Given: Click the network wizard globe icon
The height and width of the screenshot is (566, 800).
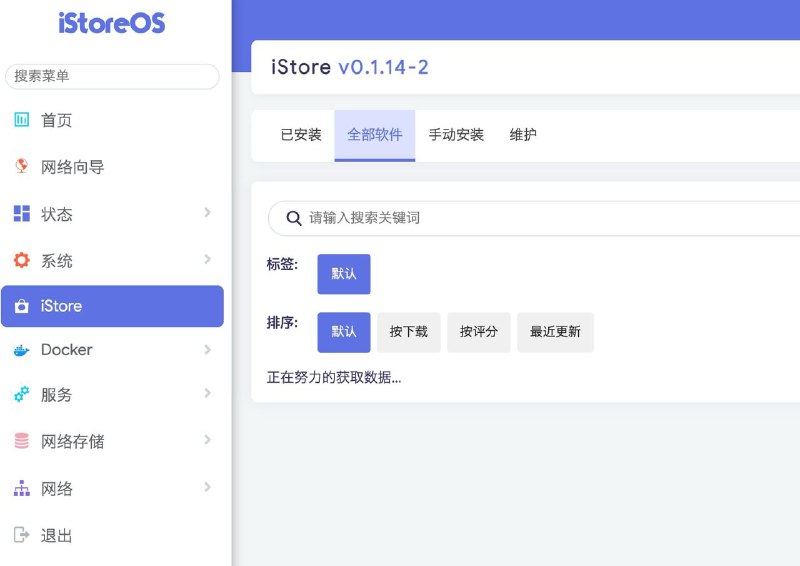Looking at the screenshot, I should [21, 166].
